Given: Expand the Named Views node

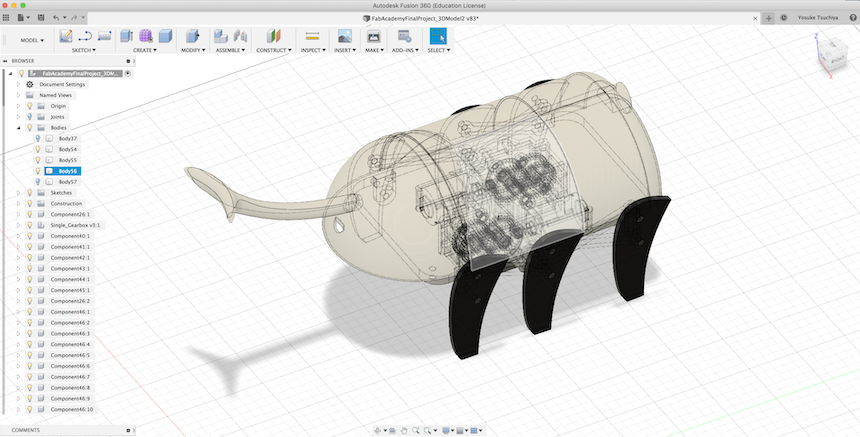Looking at the screenshot, I should pos(18,95).
